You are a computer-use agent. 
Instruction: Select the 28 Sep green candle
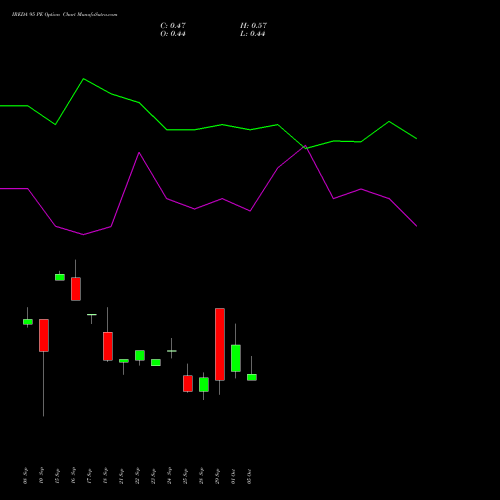[204, 384]
